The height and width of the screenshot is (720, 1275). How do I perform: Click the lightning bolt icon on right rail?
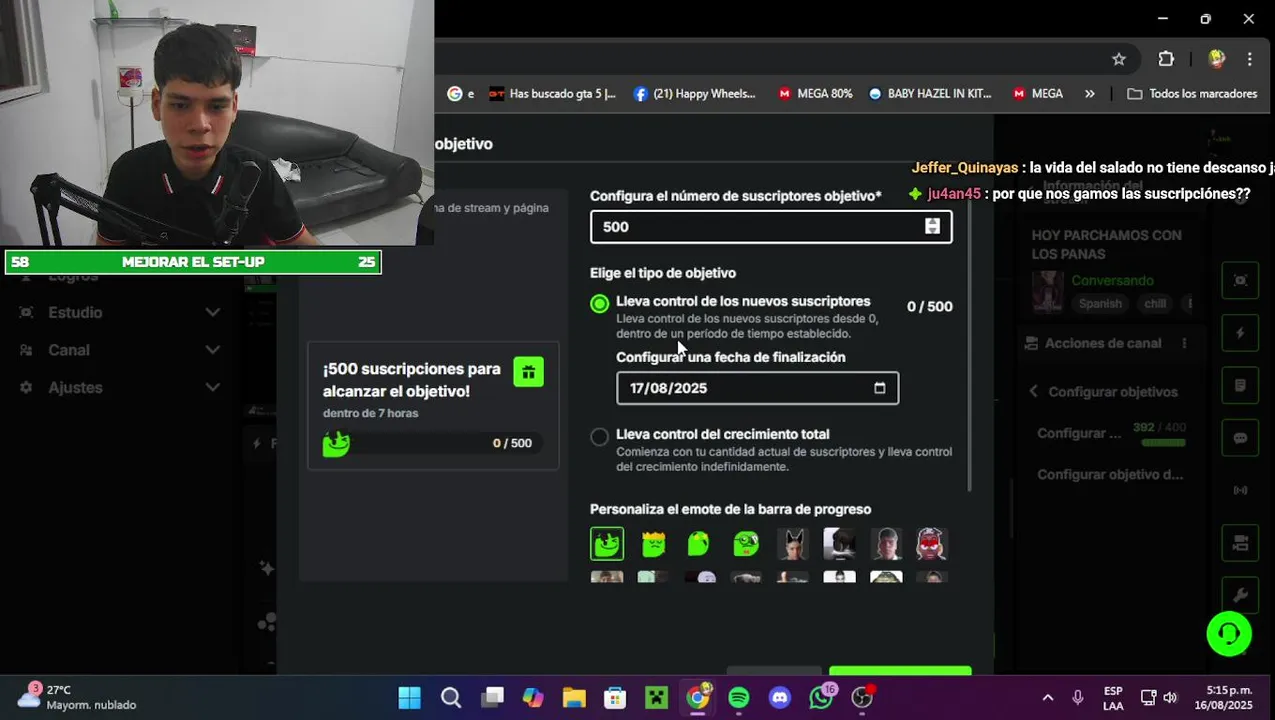[x=1240, y=333]
